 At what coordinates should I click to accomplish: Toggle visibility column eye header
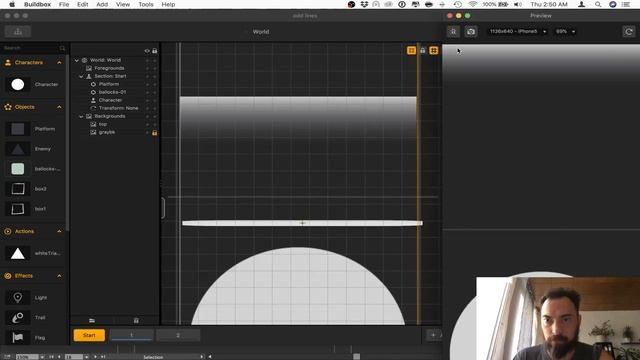(x=147, y=51)
